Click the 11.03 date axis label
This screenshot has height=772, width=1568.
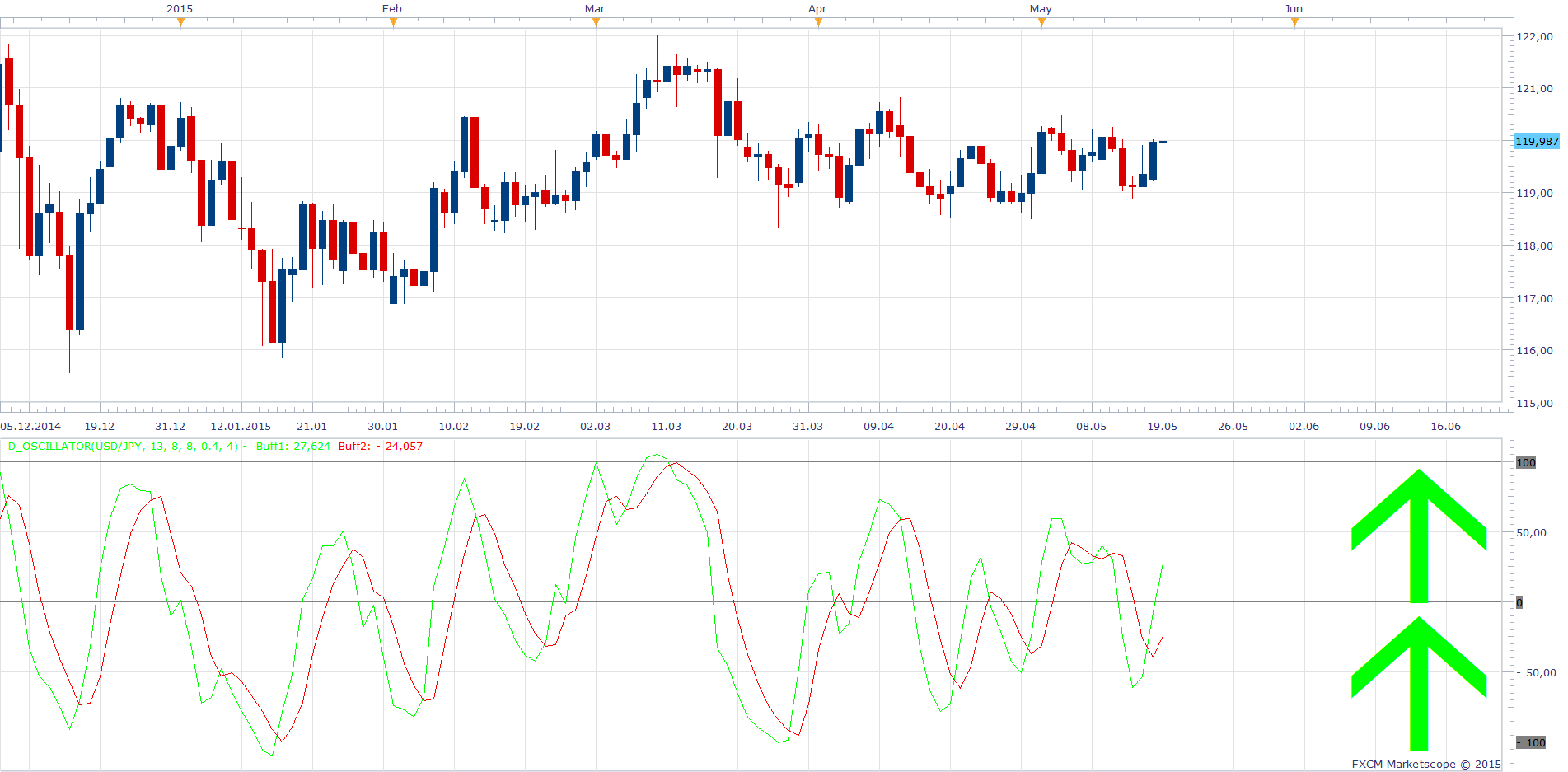(666, 426)
